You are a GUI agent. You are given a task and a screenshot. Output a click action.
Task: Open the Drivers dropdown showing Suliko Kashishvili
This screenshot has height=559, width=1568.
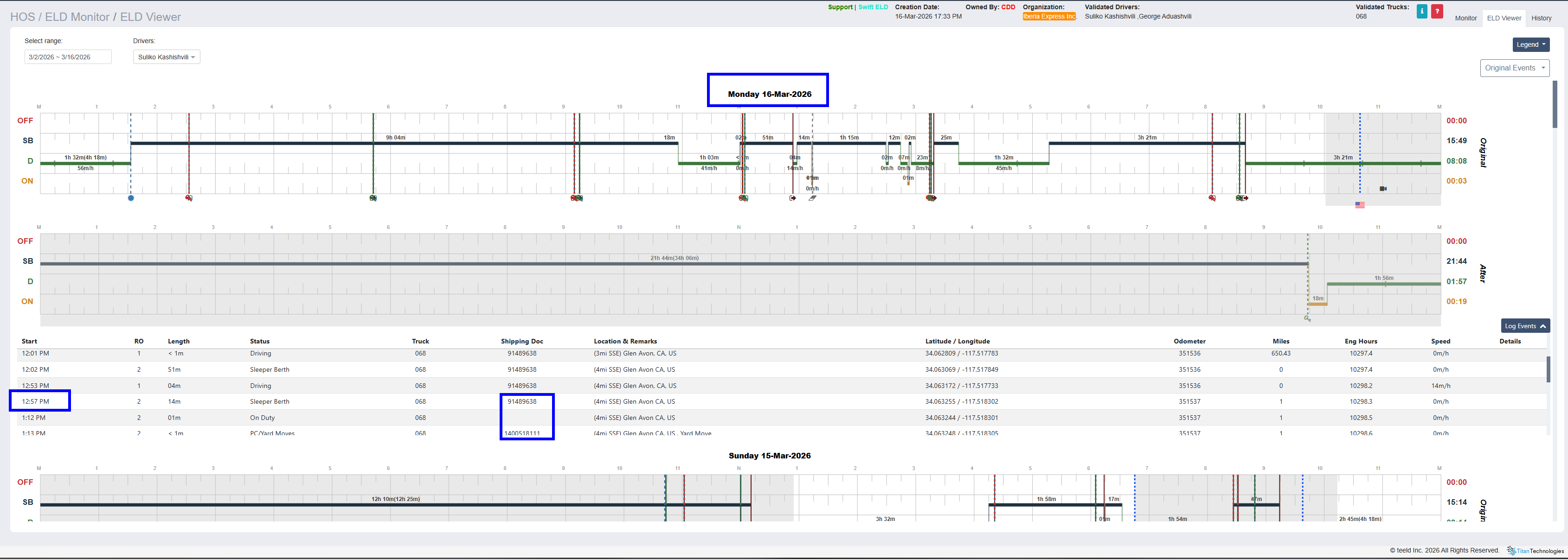[x=166, y=57]
